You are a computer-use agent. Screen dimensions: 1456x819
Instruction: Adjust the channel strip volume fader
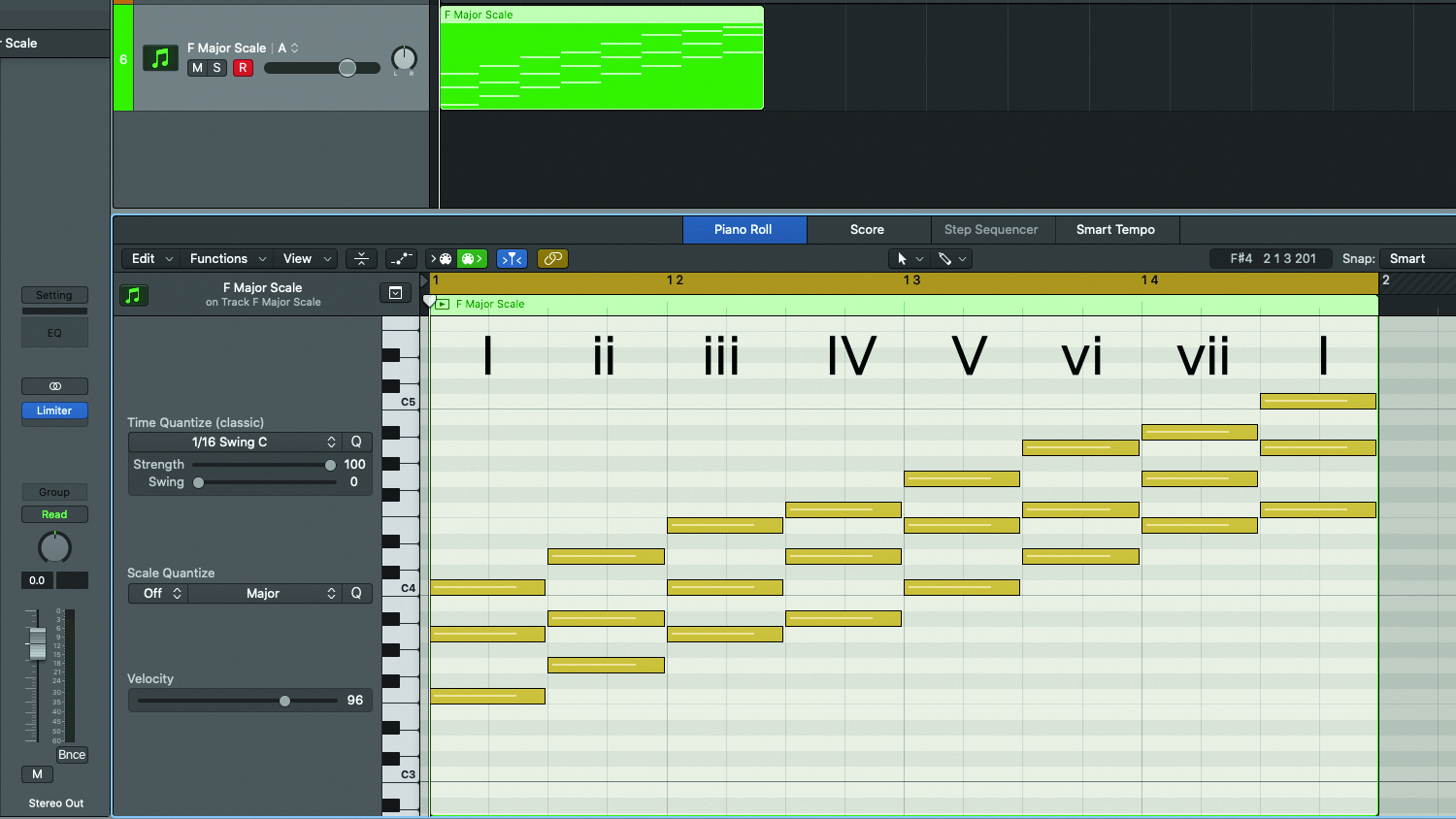(x=37, y=643)
